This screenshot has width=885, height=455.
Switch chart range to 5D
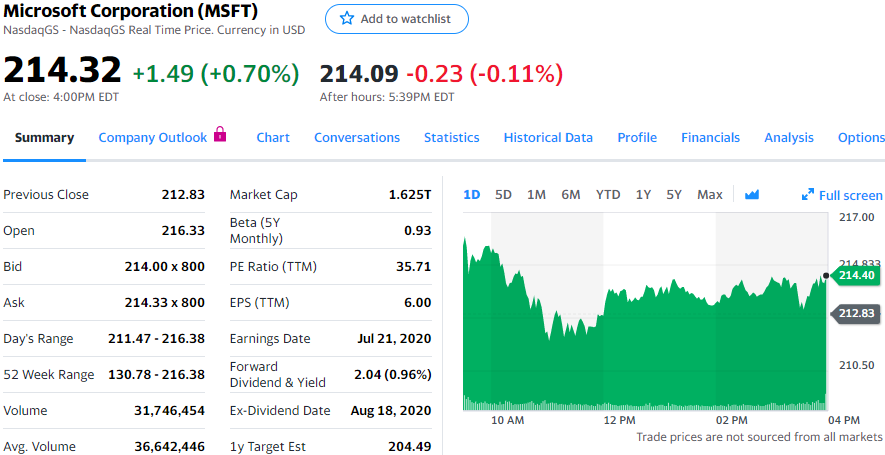pyautogui.click(x=504, y=195)
